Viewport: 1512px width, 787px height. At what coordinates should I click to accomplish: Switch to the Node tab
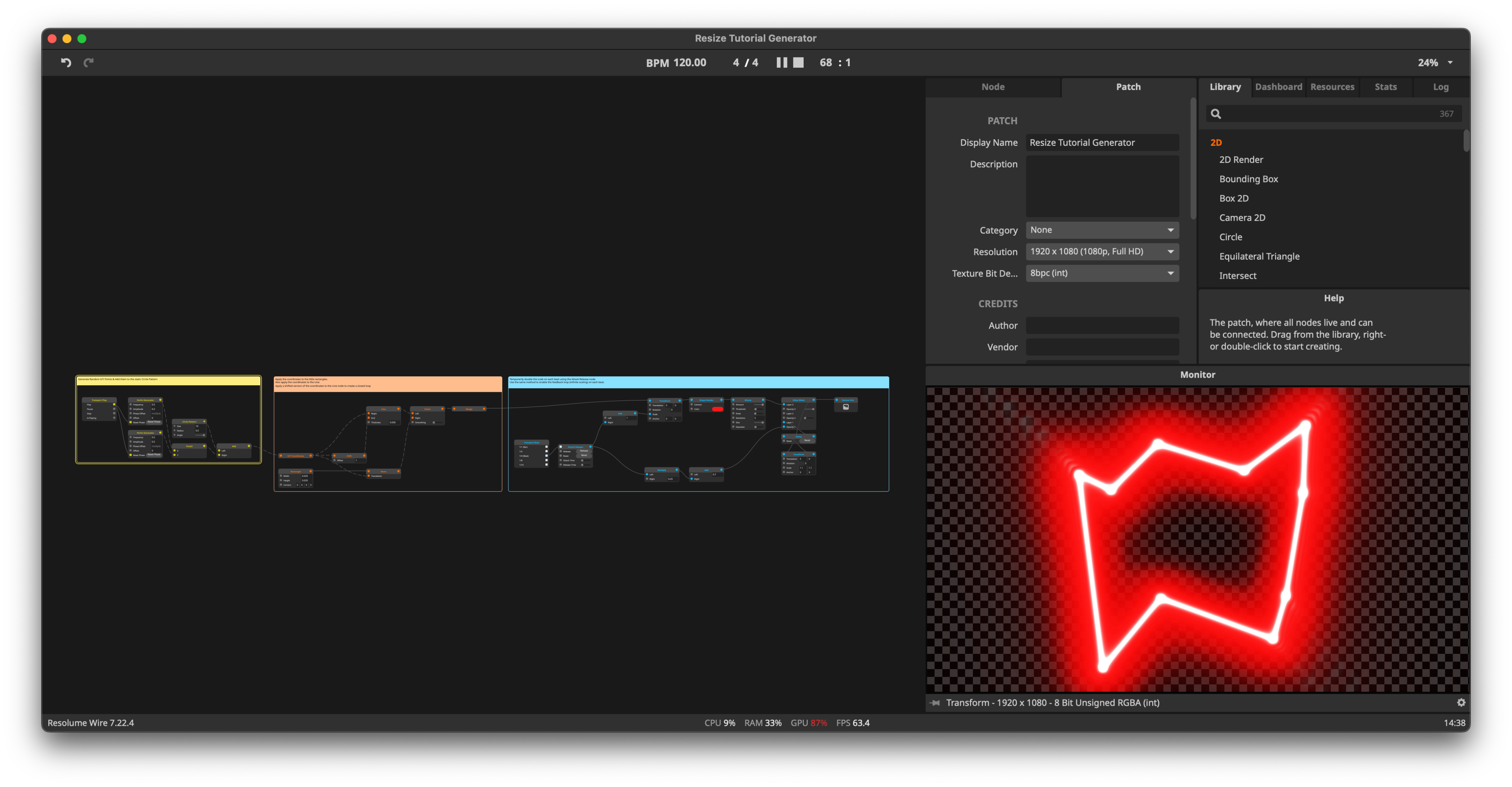tap(993, 87)
